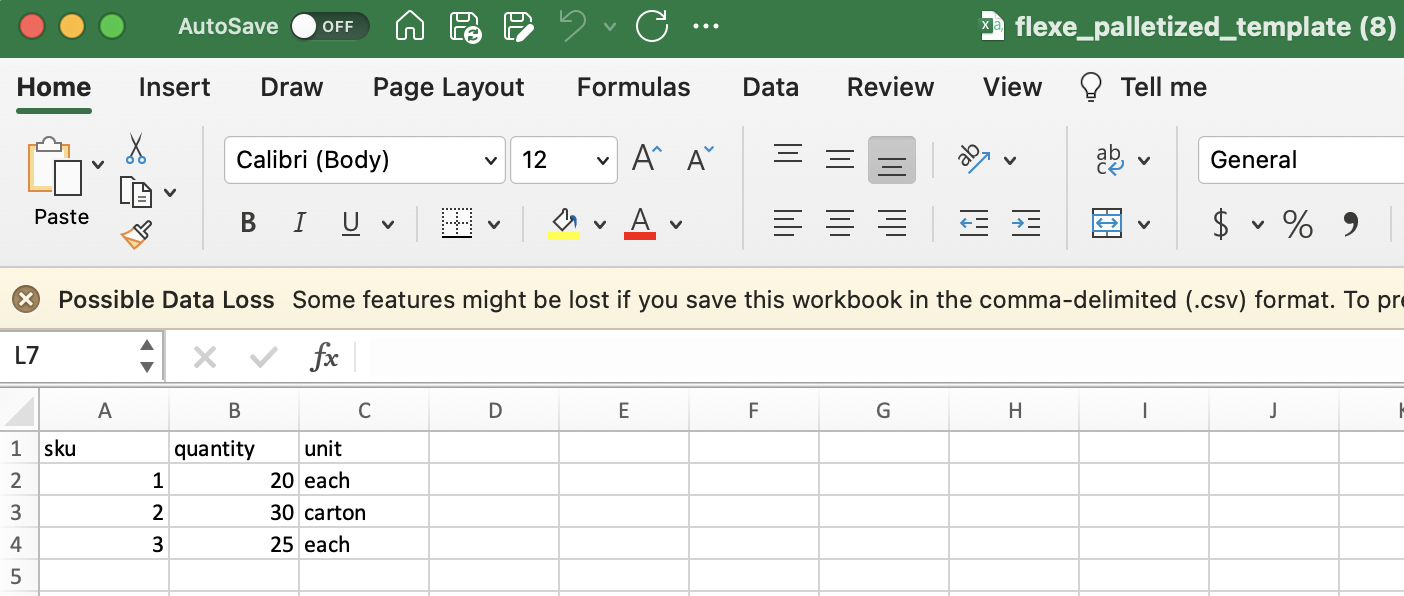Click the Tell me lightbulb search
The image size is (1404, 596).
coord(1144,88)
